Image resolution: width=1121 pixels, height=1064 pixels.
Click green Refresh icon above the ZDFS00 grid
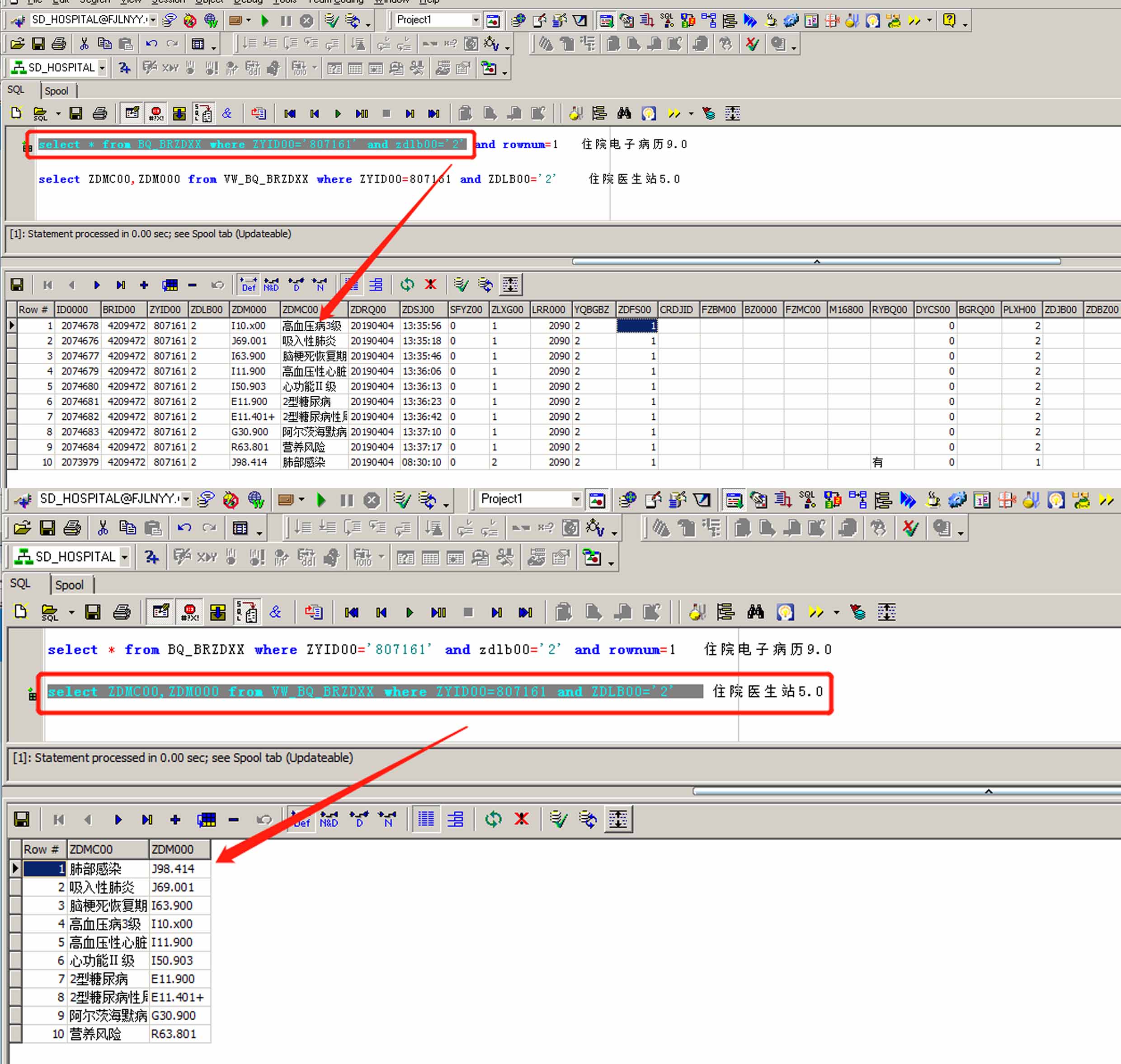coord(407,285)
